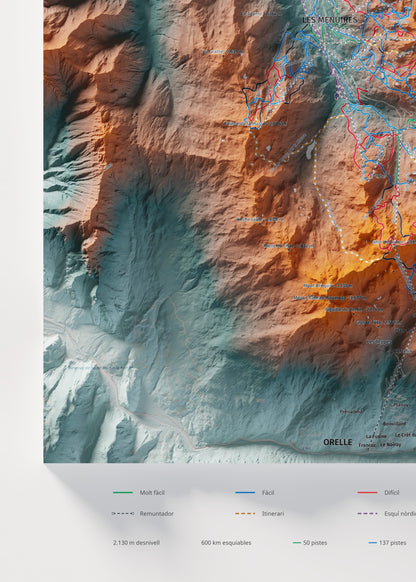Click the green Molt fàcil legend line
The image size is (416, 582).
(123, 493)
